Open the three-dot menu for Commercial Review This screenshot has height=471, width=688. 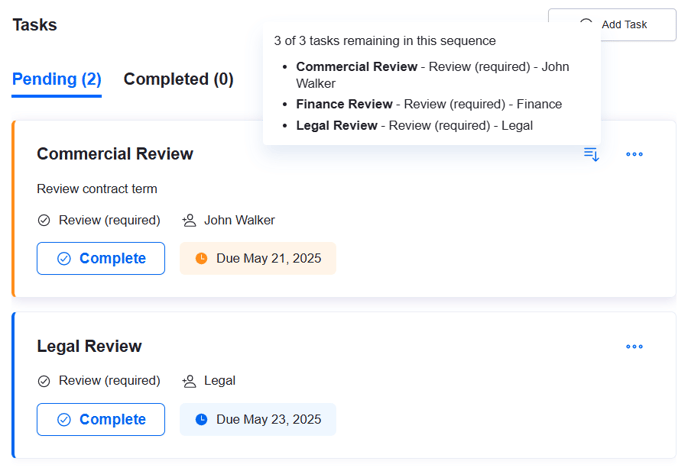pos(634,154)
